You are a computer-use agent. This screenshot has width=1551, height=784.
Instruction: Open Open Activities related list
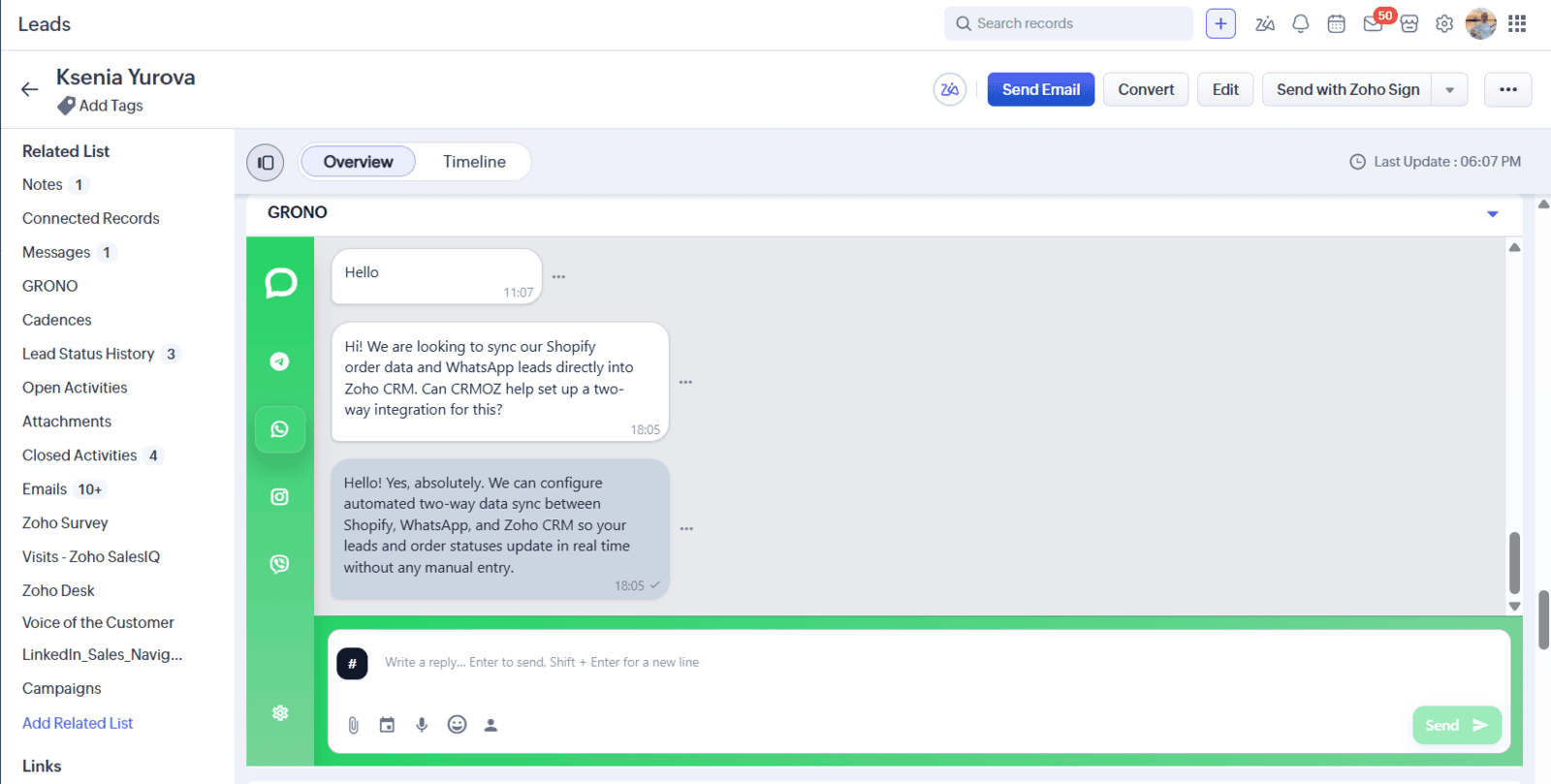[75, 388]
